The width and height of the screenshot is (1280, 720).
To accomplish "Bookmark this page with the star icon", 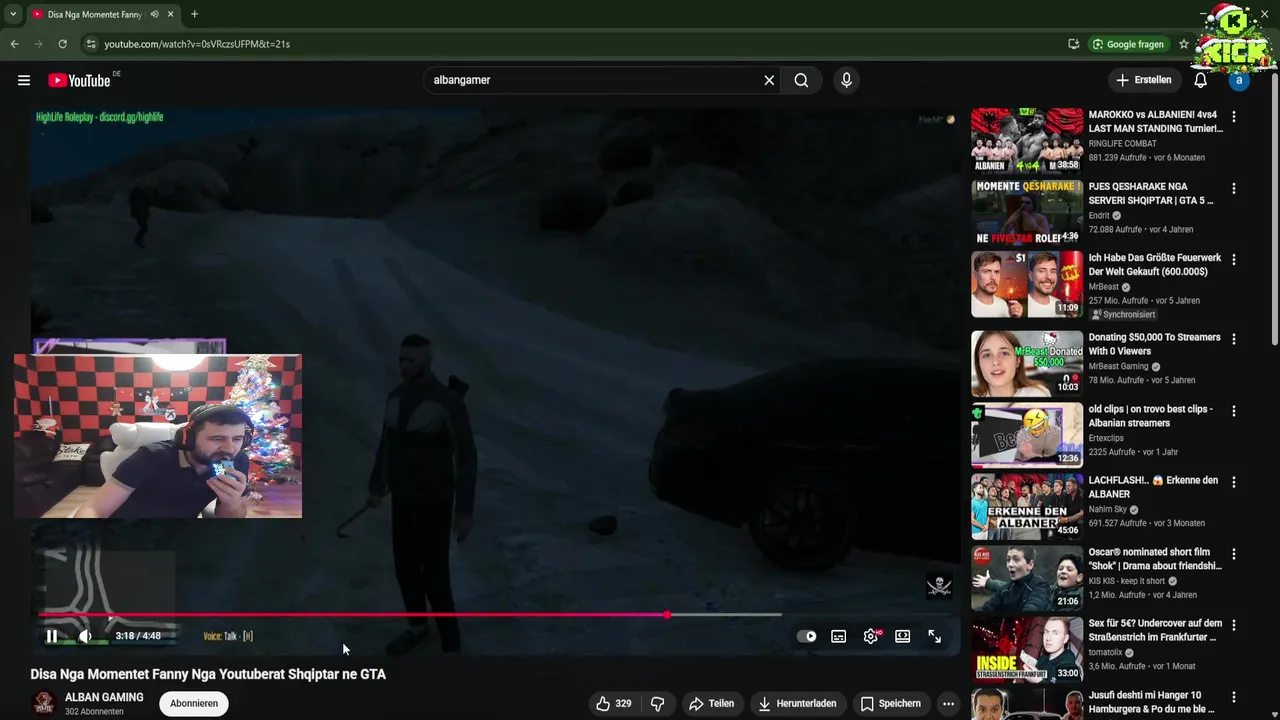I will (1184, 44).
